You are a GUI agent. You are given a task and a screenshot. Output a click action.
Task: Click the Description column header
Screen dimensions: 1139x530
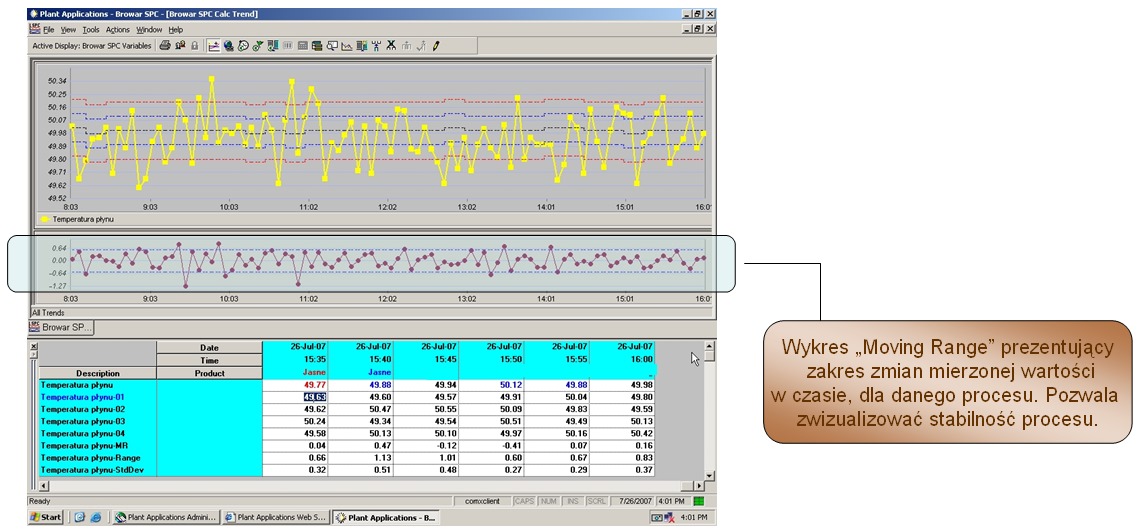98,373
